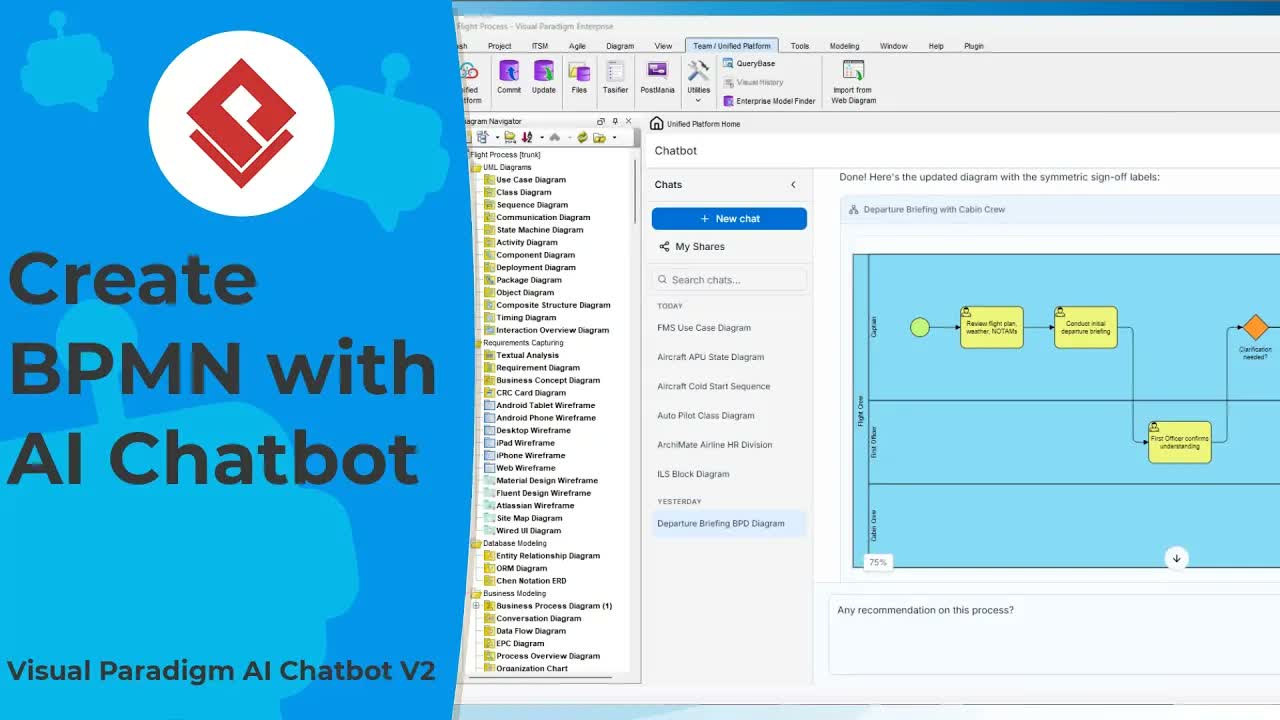Open the View ribbon tab
This screenshot has width=1280, height=720.
[663, 46]
